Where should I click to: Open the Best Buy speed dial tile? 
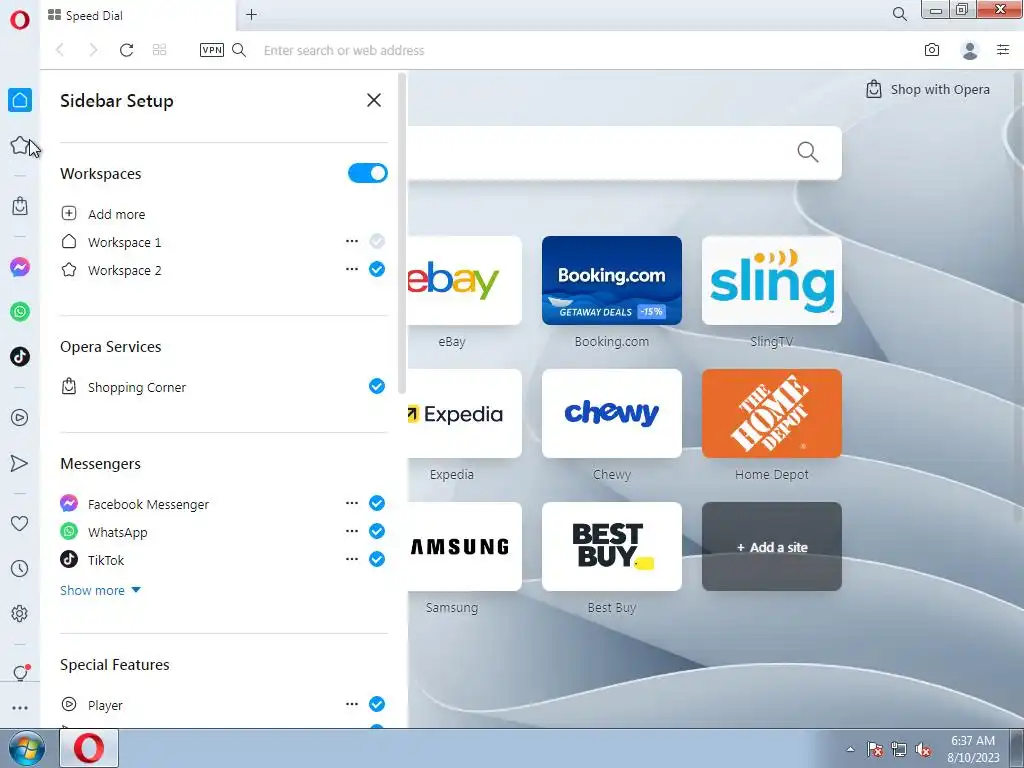coord(612,547)
